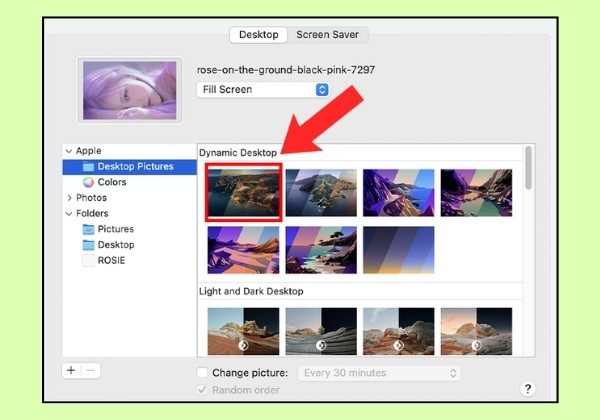Select the Desktop folder in Folders list
Screen dimensions: 600x420
coord(108,245)
